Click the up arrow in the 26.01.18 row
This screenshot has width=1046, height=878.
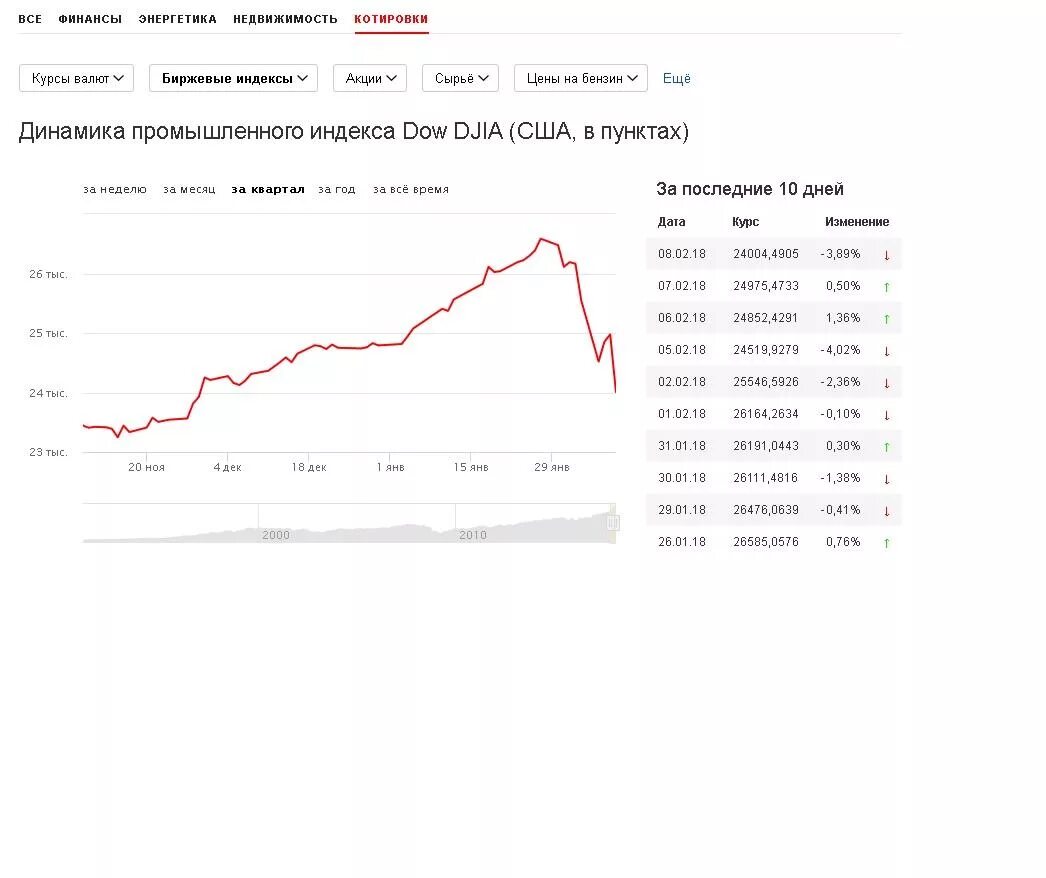[x=887, y=543]
